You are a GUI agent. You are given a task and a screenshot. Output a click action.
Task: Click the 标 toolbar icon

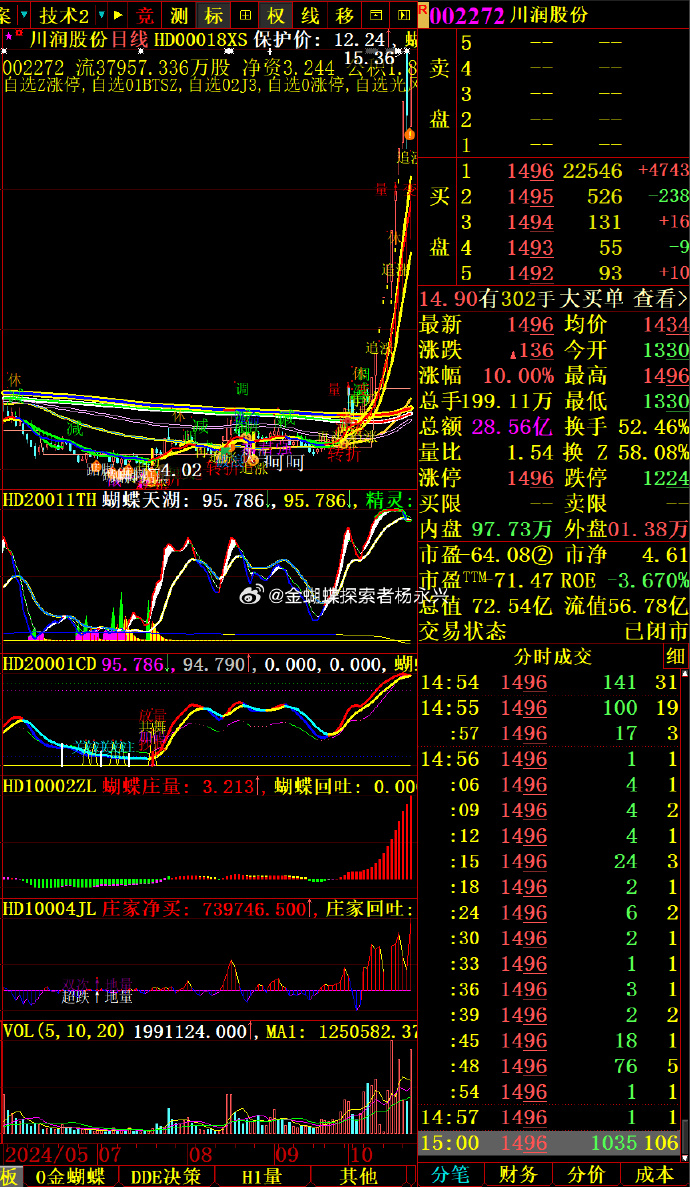[x=212, y=15]
